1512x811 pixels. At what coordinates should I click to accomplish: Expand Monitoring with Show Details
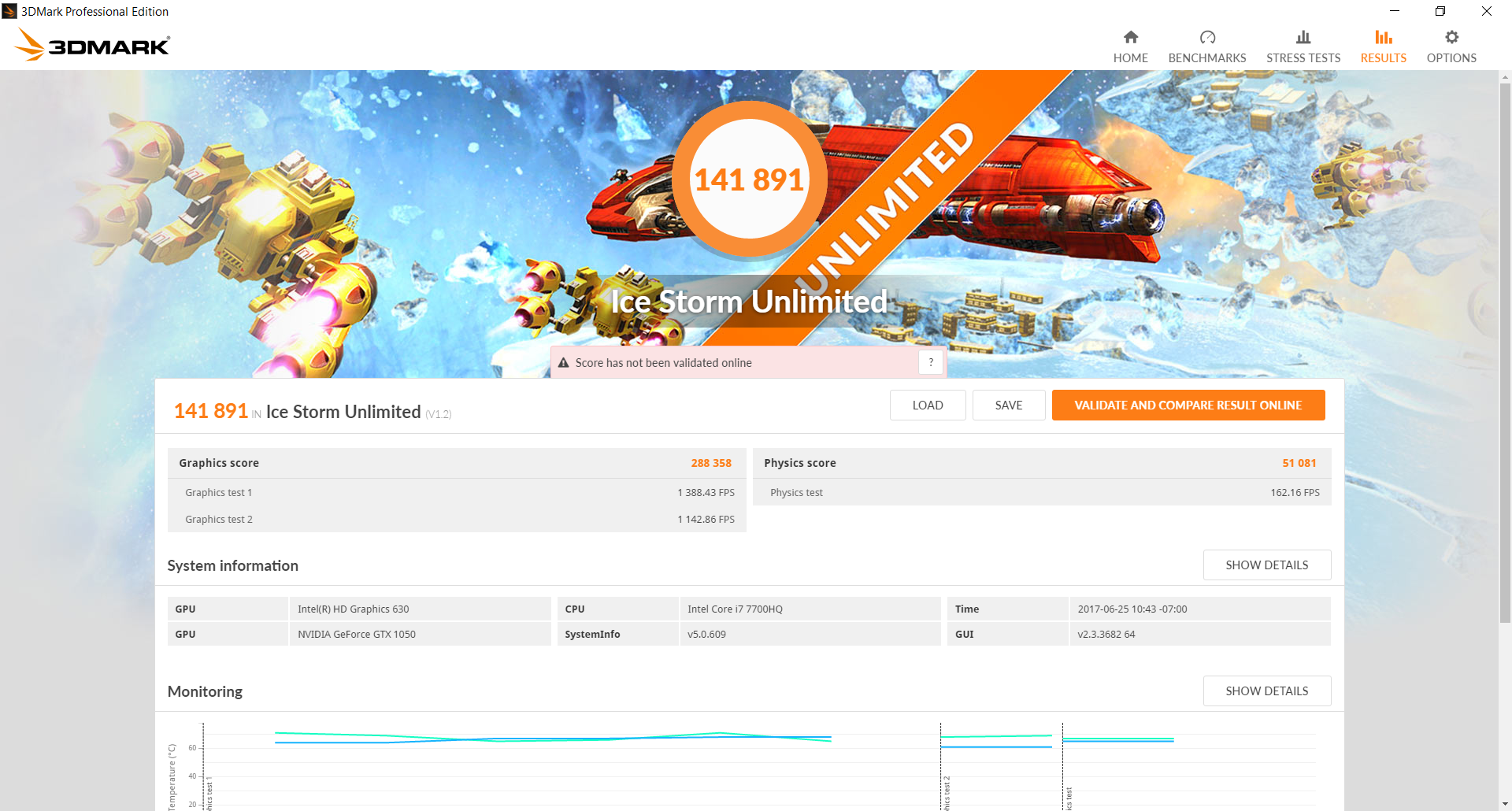(1266, 691)
